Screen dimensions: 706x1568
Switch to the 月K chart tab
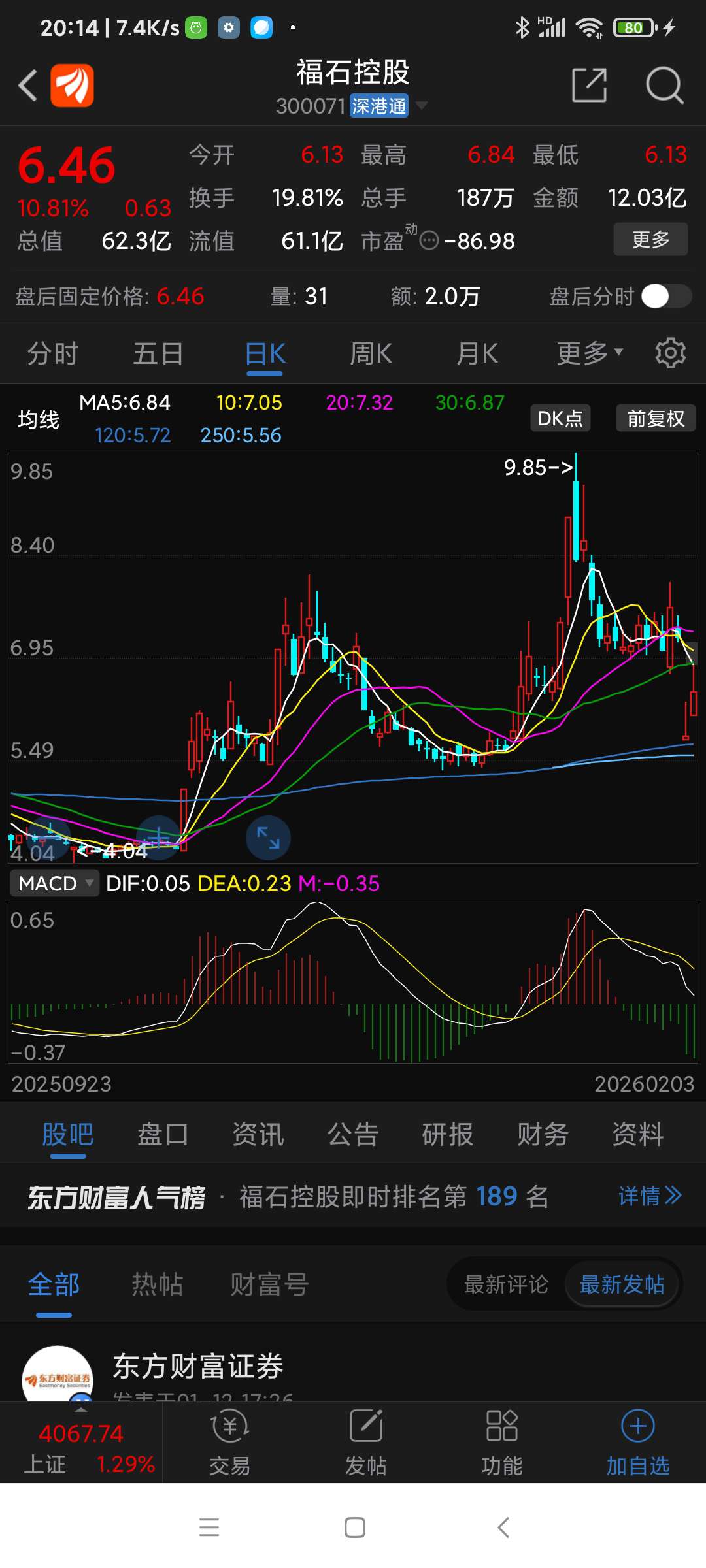point(477,353)
